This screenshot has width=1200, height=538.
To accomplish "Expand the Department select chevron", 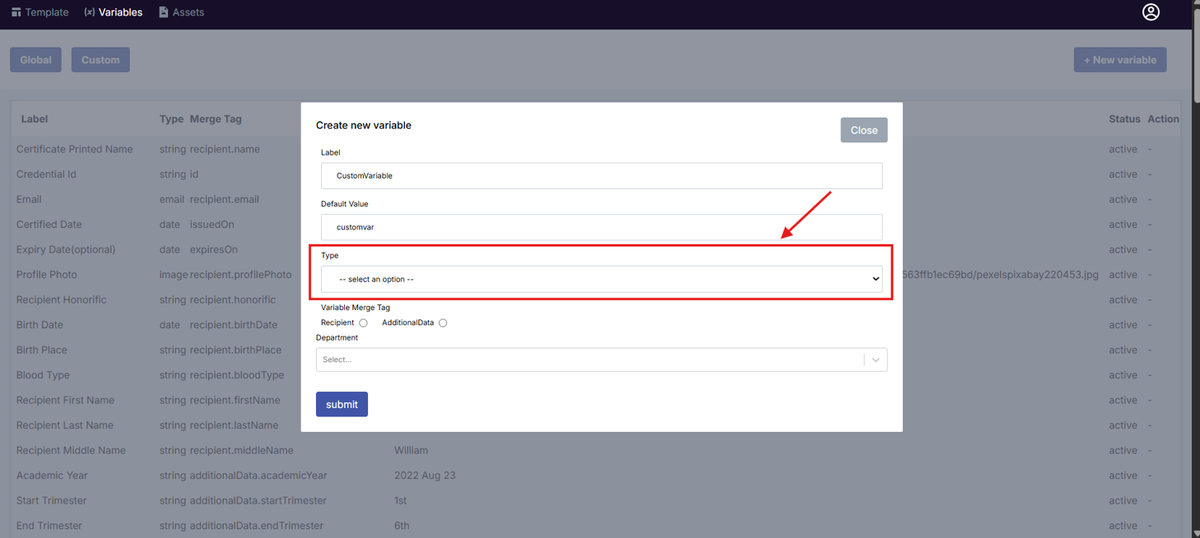I will coord(875,359).
